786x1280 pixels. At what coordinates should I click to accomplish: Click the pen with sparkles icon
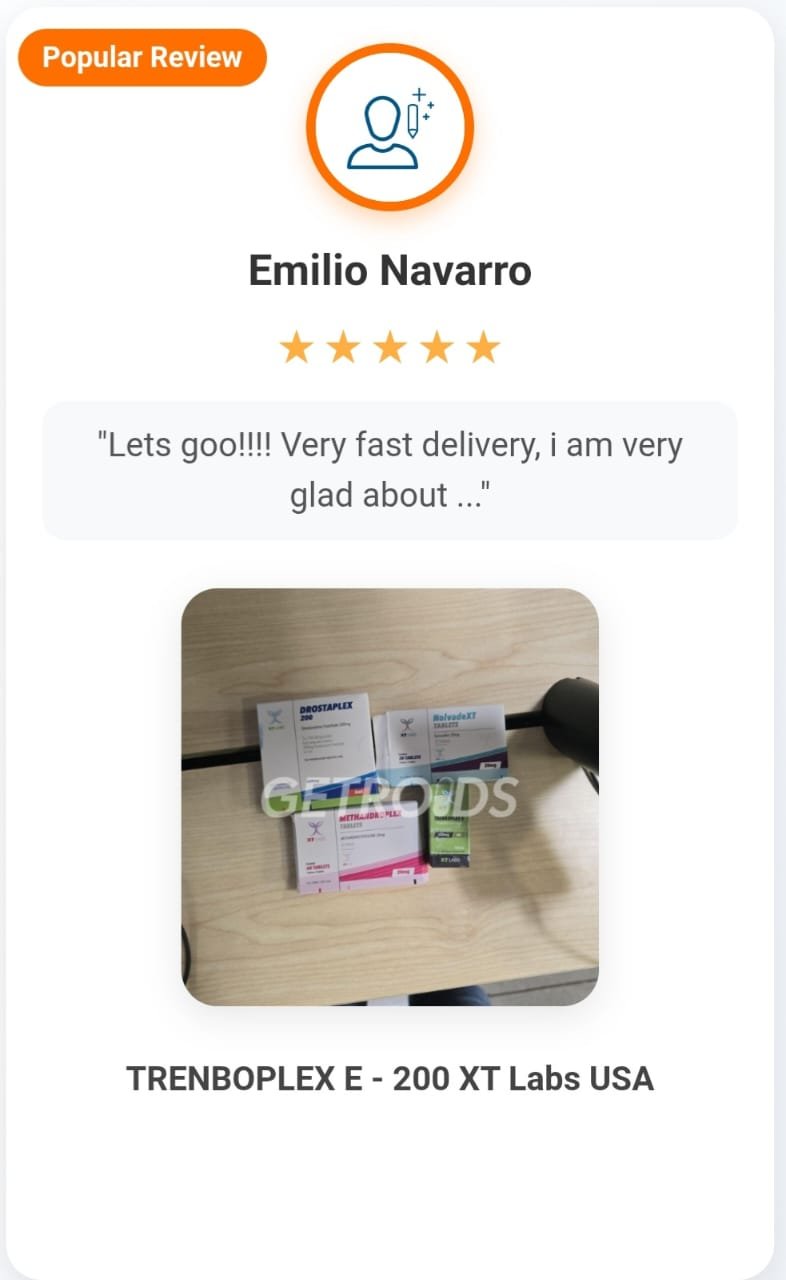coord(419,112)
